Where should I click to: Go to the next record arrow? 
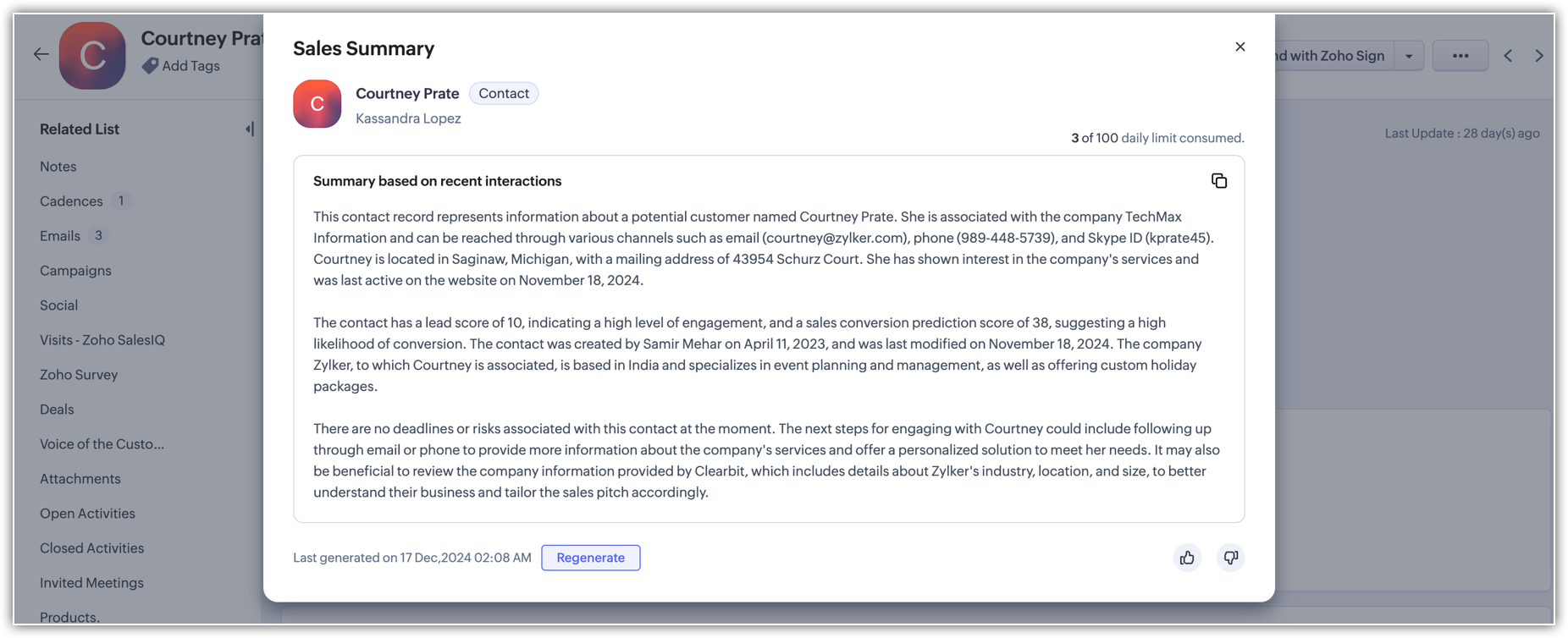coord(1538,56)
